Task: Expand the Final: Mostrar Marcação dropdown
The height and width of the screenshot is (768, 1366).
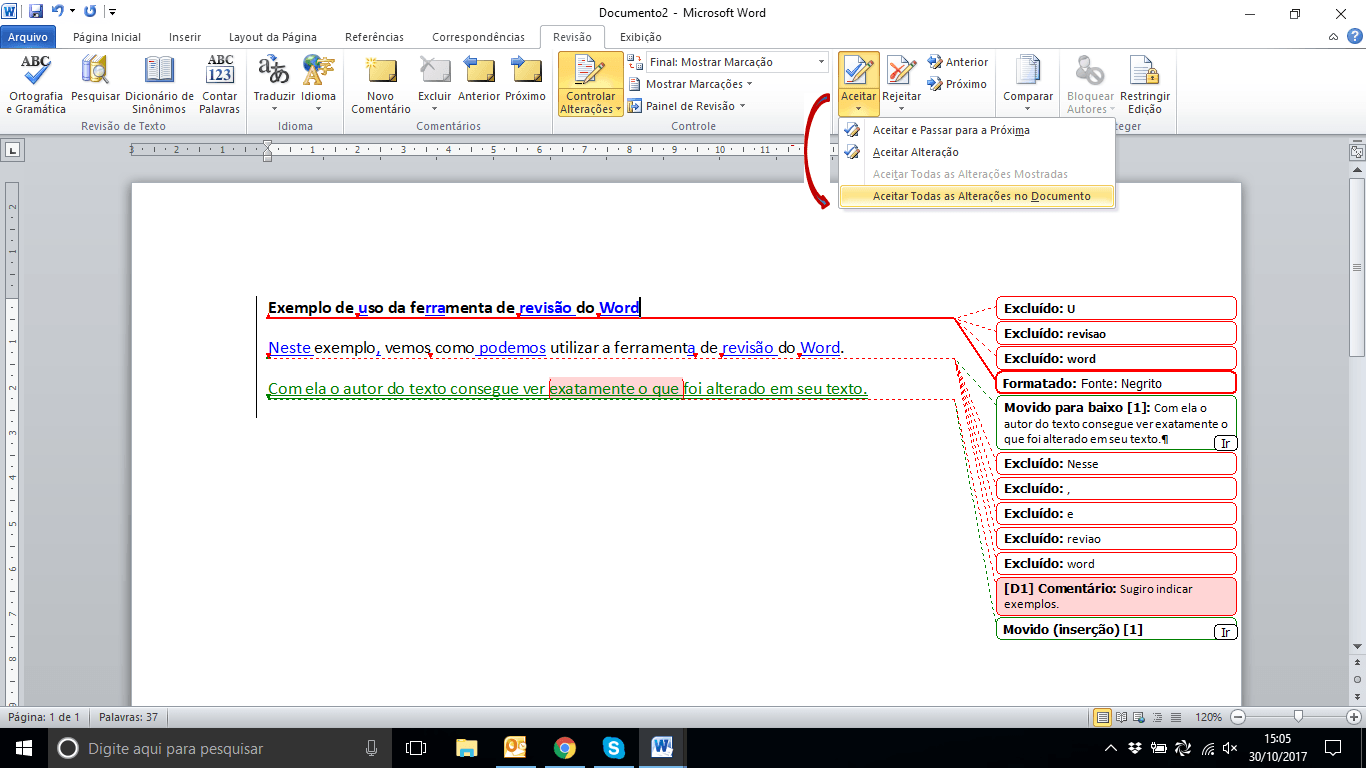Action: point(821,62)
